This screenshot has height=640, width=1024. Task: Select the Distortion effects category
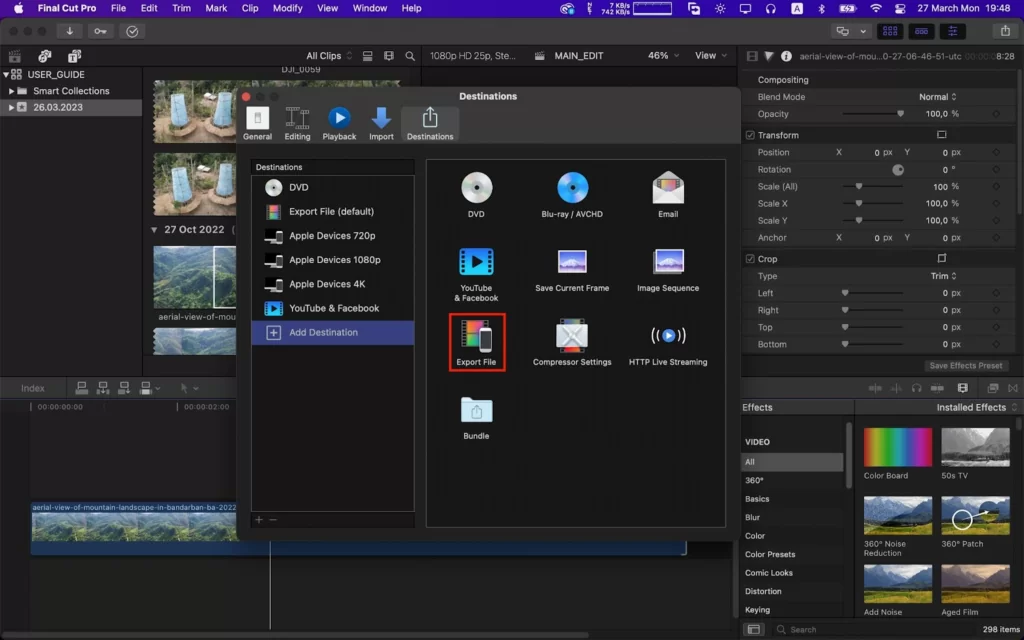792,591
